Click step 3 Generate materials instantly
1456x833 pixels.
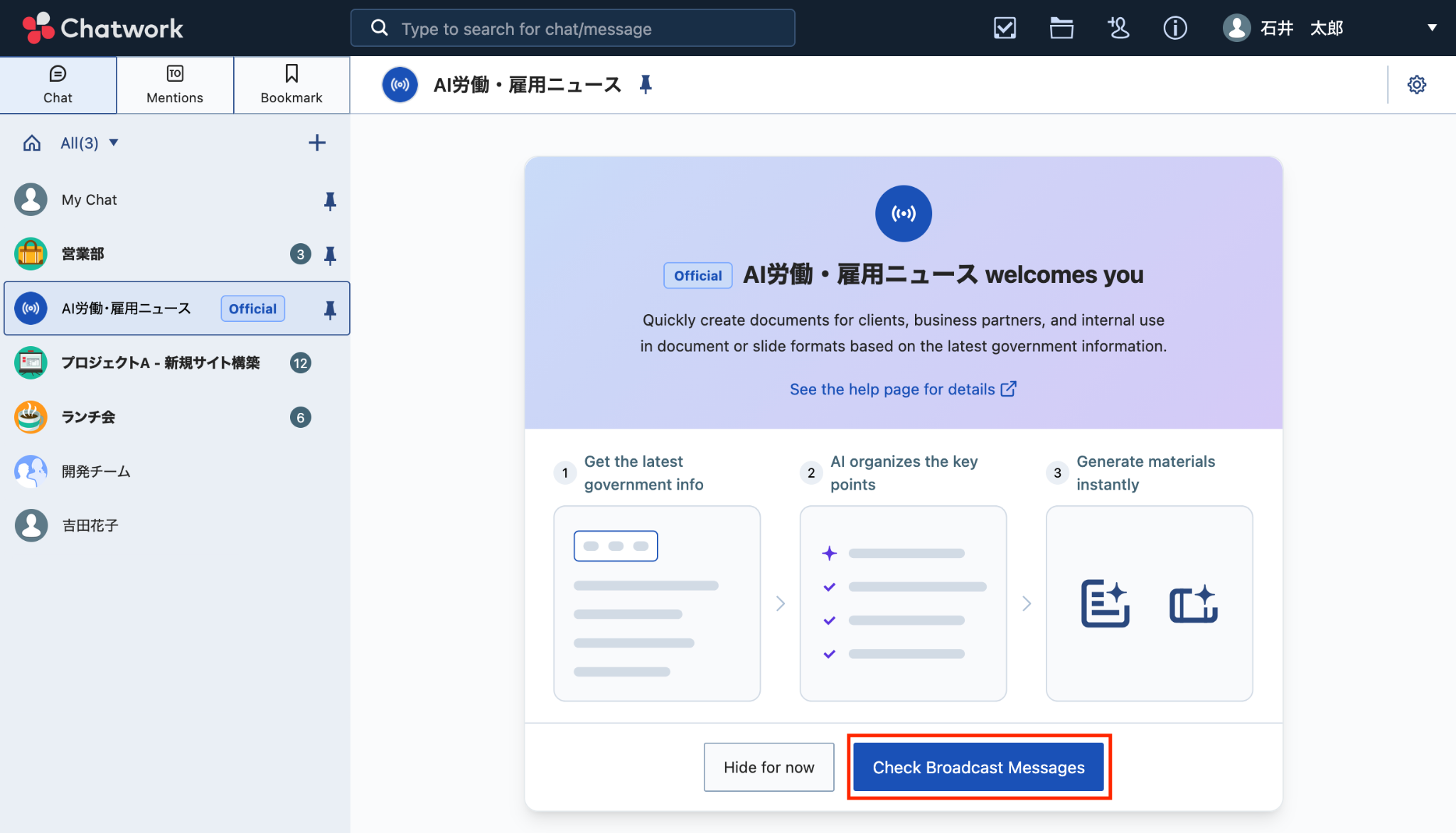tap(1131, 473)
